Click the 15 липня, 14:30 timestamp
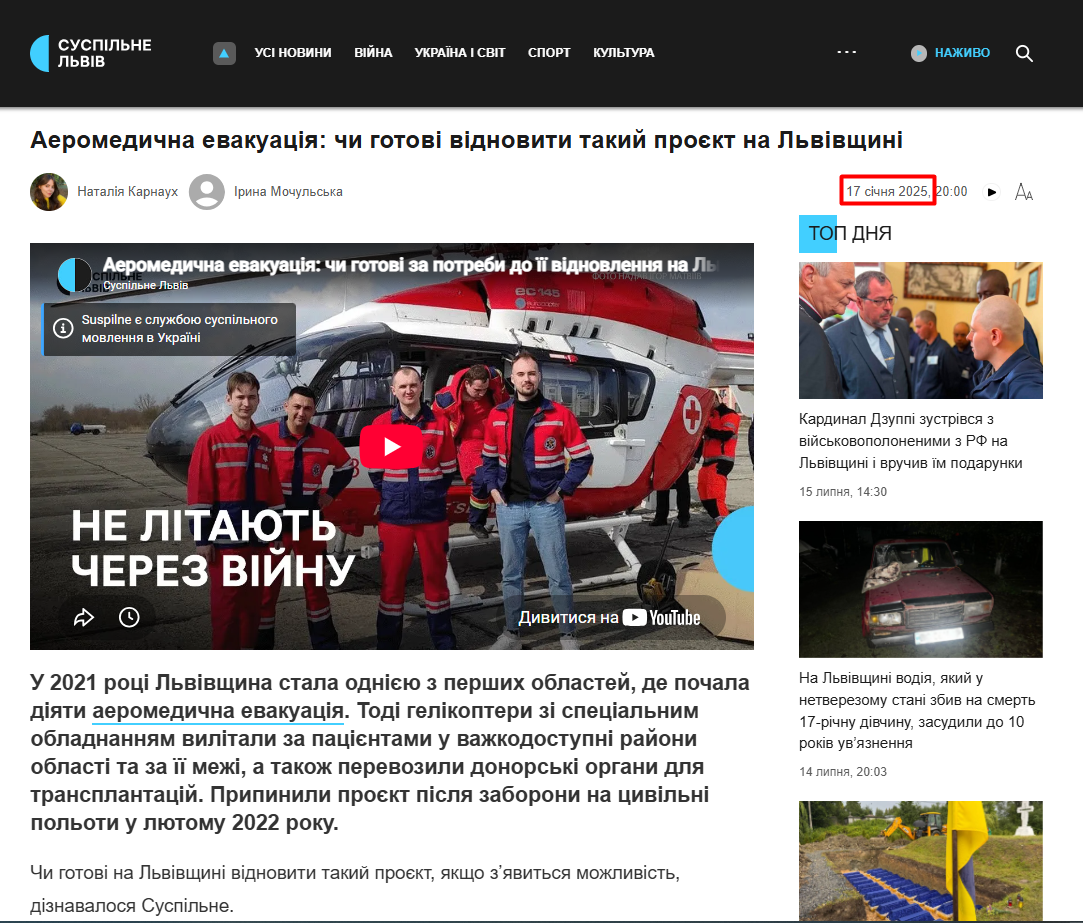 click(843, 492)
